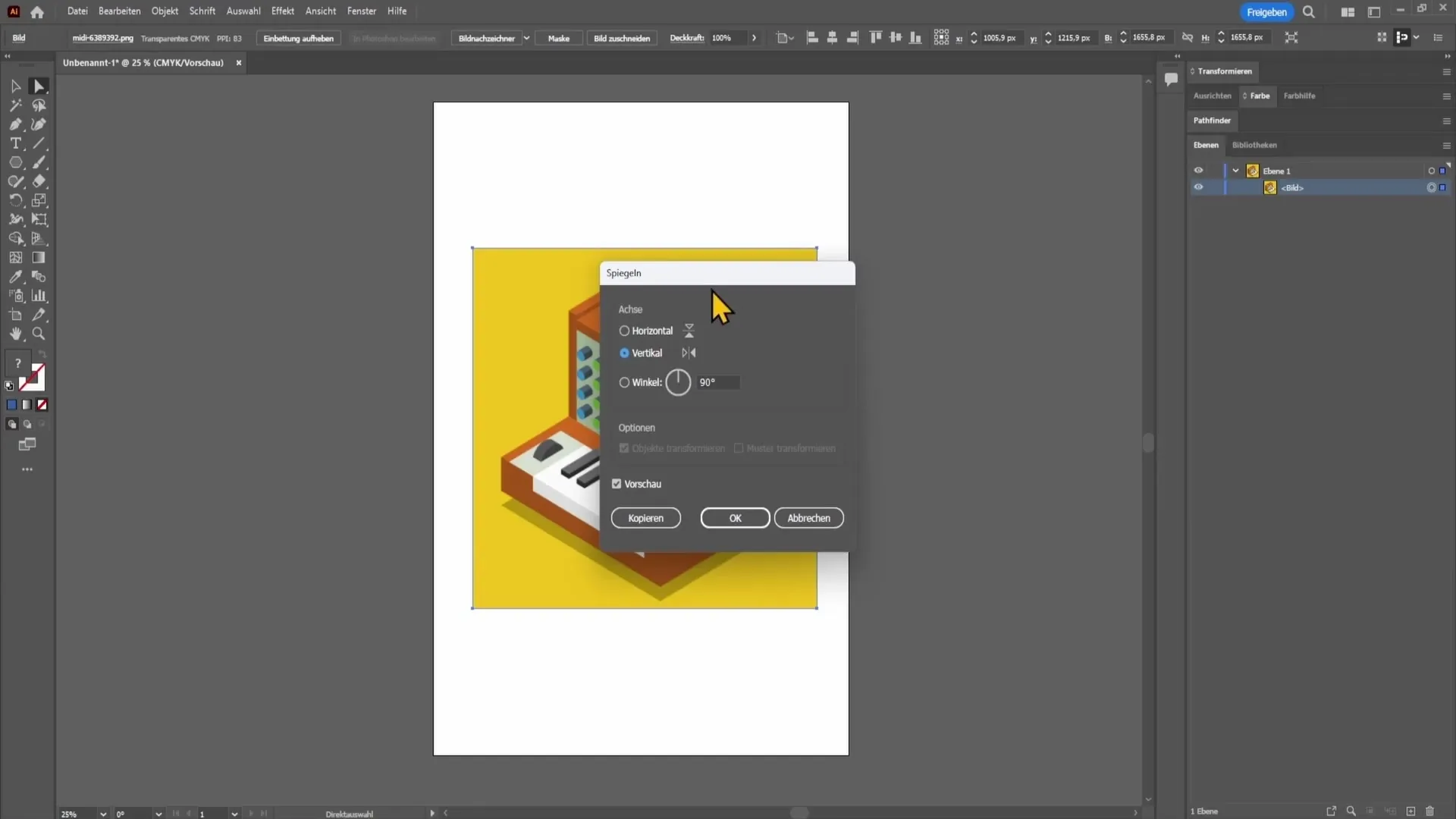Swap fill and stroke colors
This screenshot has height=819, width=1456.
[x=42, y=354]
